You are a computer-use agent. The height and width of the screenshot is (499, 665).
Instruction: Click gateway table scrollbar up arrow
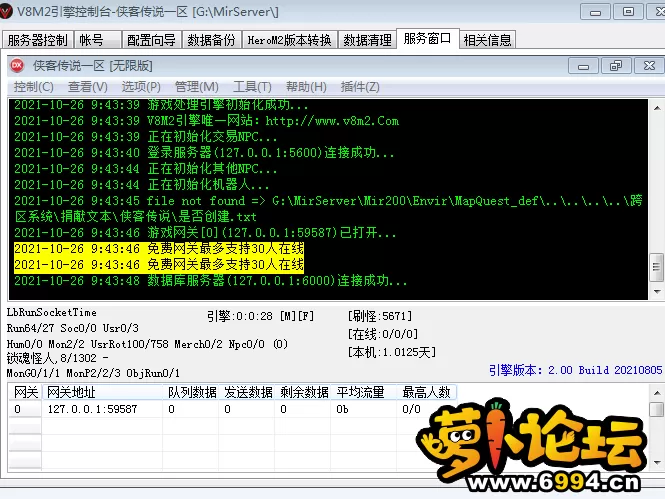tap(657, 393)
